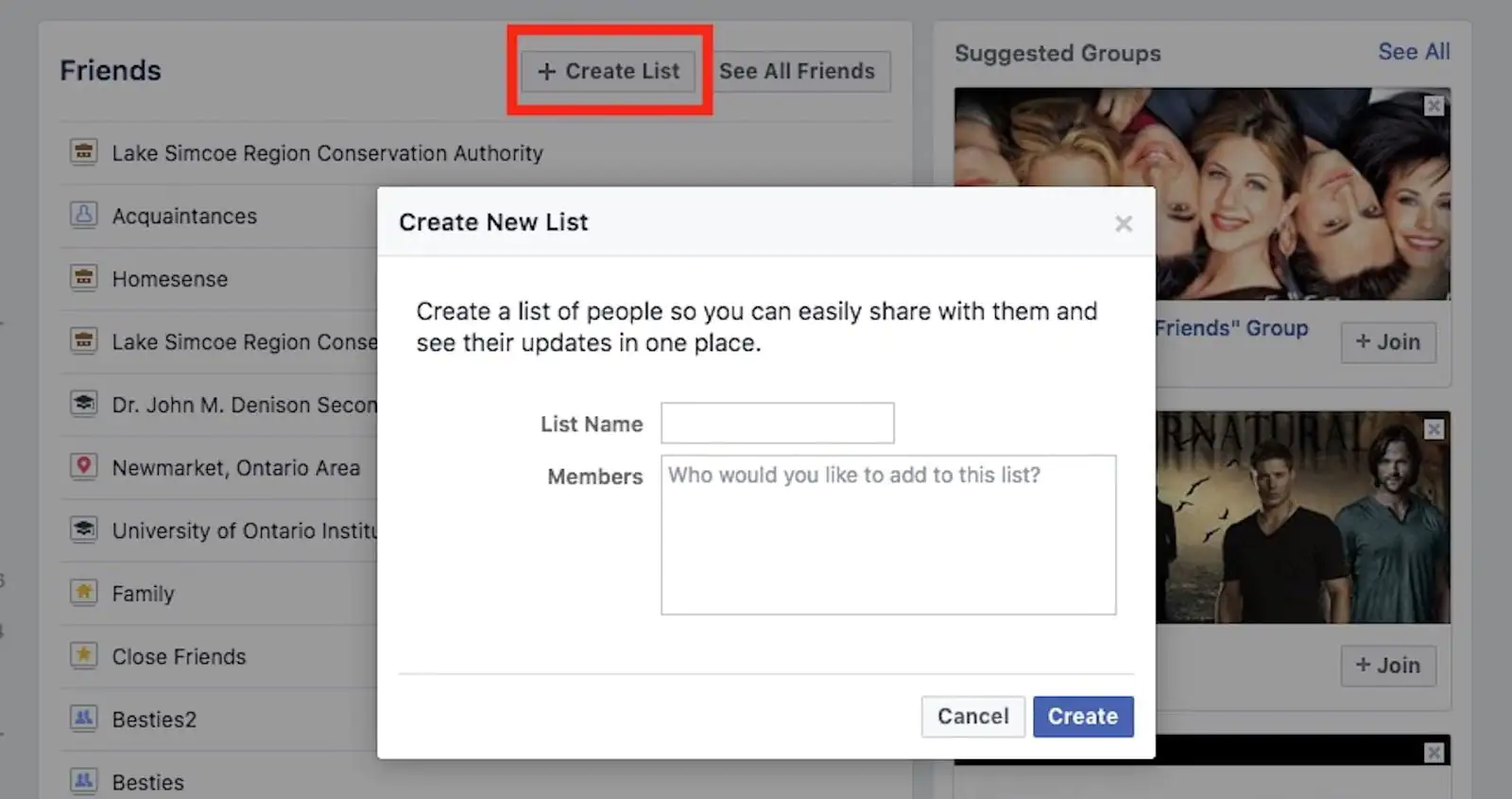Focus the List Name text field
Viewport: 1512px width, 799px height.
pos(777,424)
